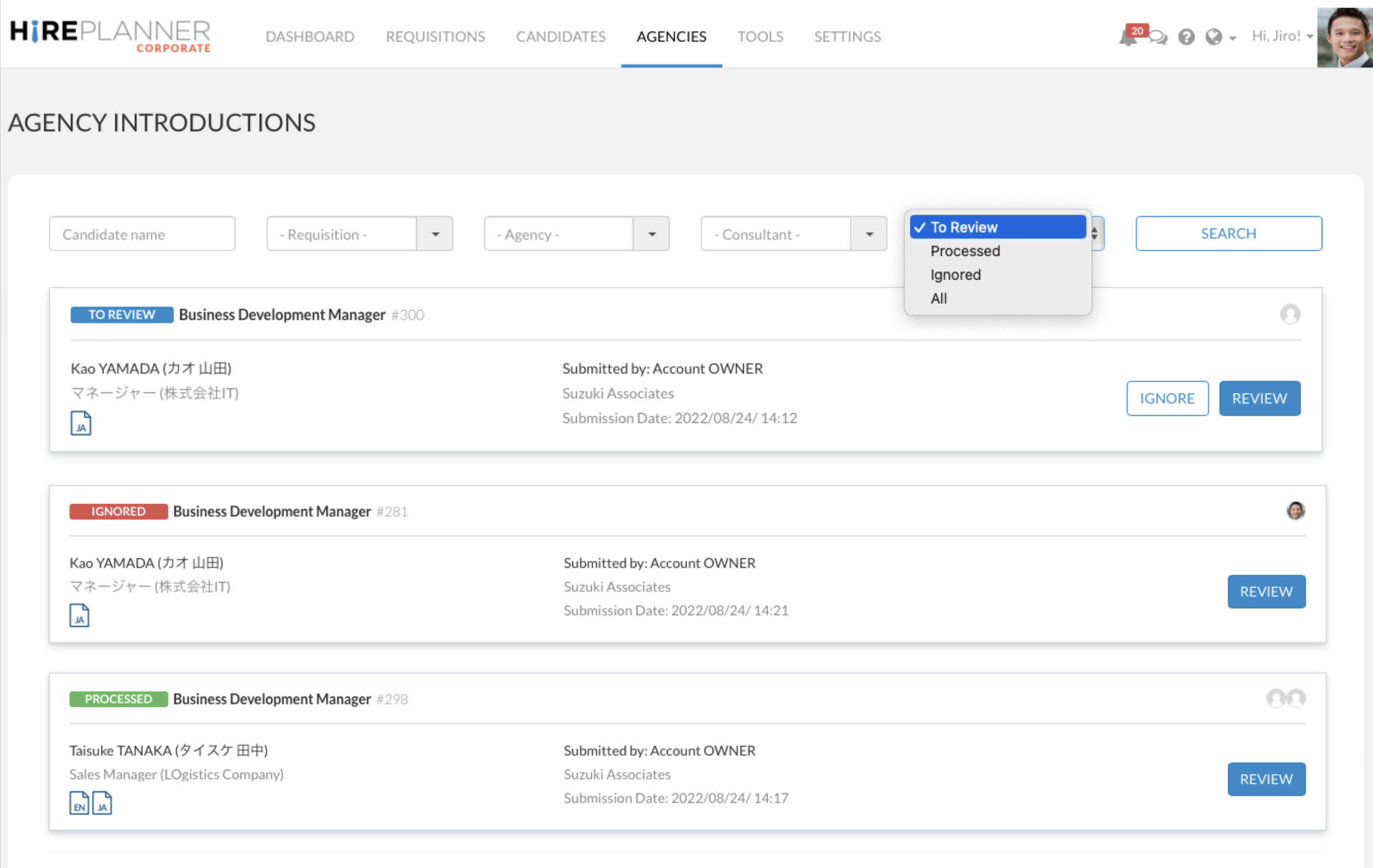Screen dimensions: 1373x868
Task: Click the Candidate name input field
Action: coord(142,234)
